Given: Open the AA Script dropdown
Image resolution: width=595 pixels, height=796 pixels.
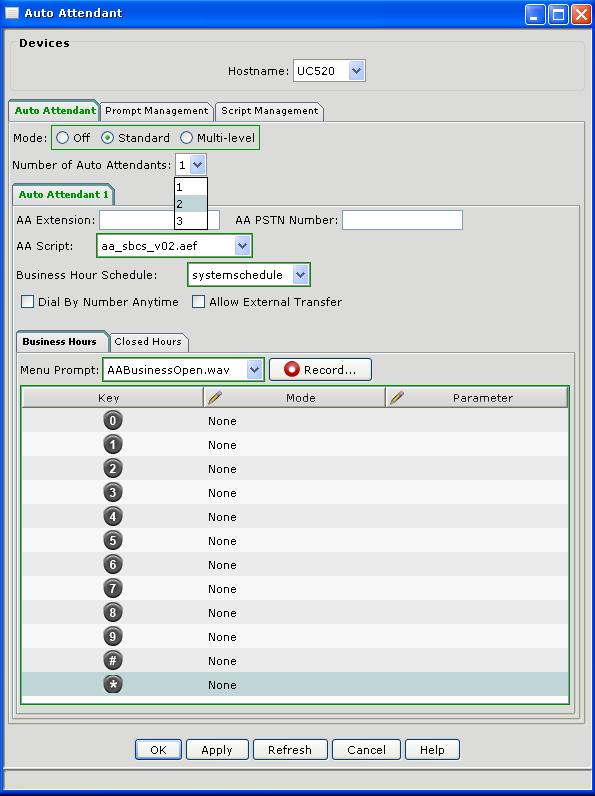Looking at the screenshot, I should (x=242, y=246).
